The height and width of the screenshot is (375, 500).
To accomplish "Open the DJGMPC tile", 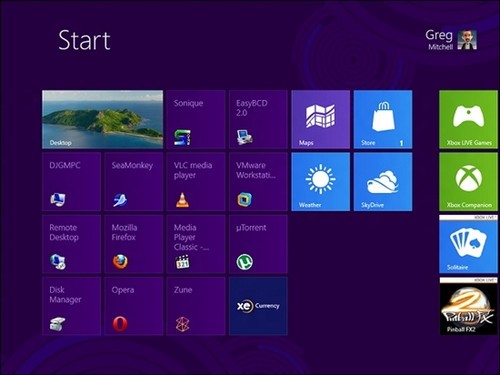I will 71,182.
